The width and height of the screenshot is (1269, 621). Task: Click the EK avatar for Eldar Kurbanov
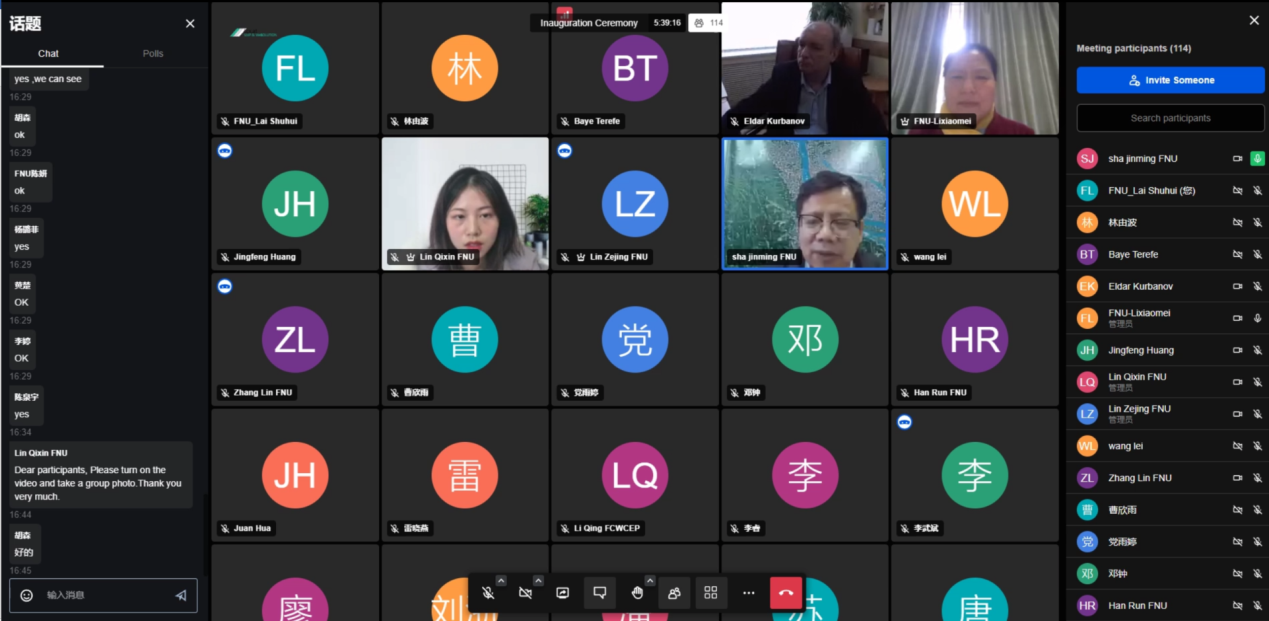click(x=1087, y=286)
